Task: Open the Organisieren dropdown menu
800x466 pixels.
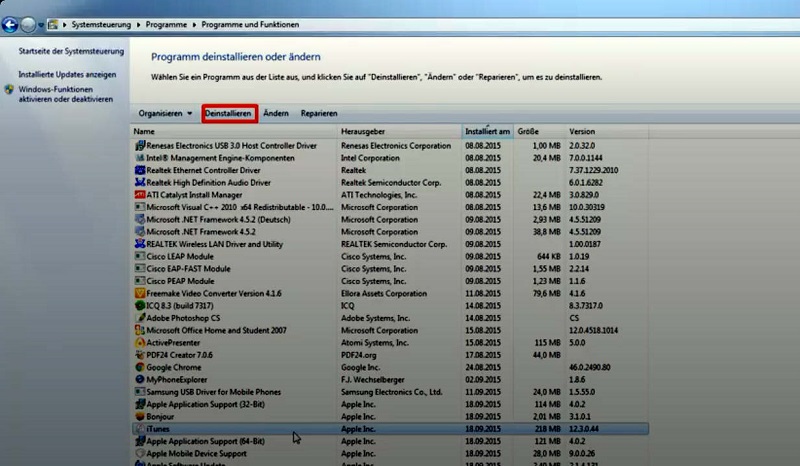Action: point(165,113)
